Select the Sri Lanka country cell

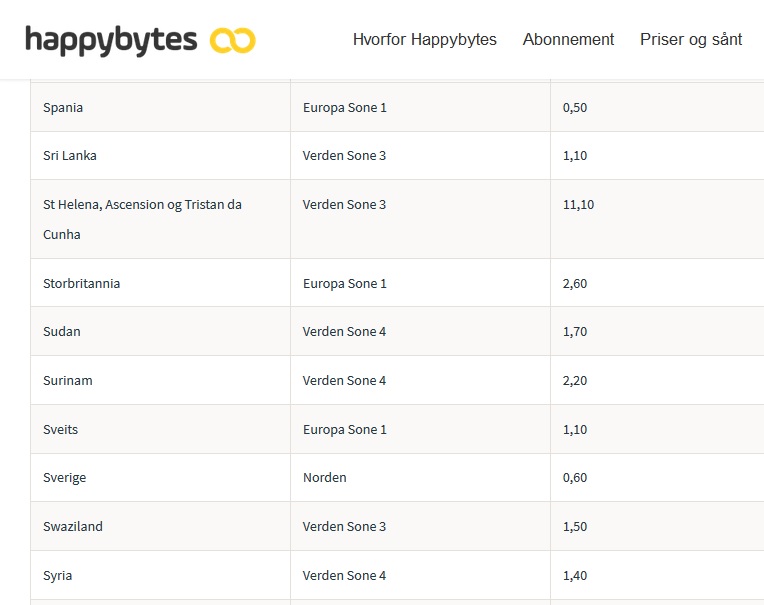coord(160,155)
